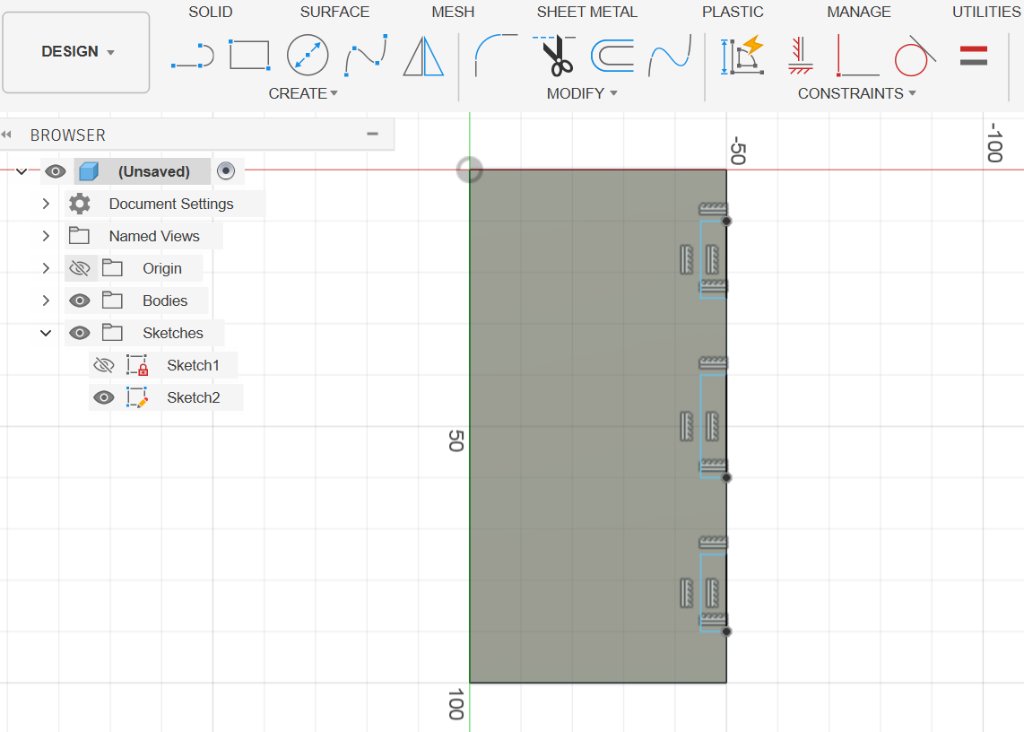Click the Origin folder icon
Viewport: 1024px width, 732px height.
(112, 268)
